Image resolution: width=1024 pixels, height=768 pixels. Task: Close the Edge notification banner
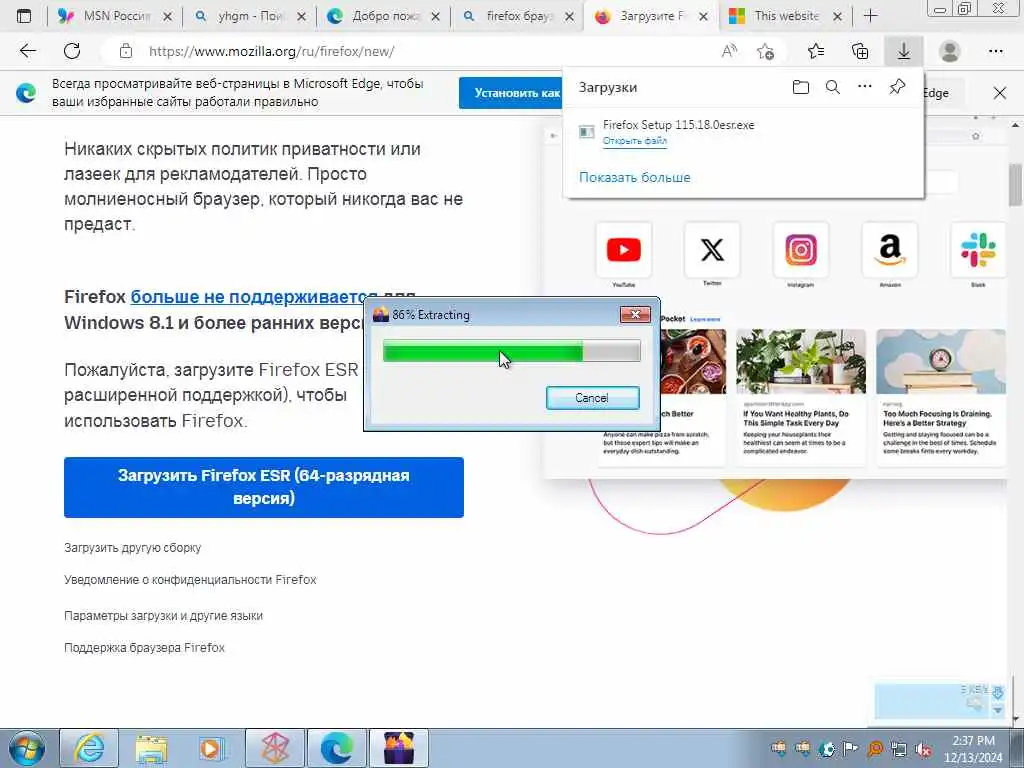coord(1000,93)
